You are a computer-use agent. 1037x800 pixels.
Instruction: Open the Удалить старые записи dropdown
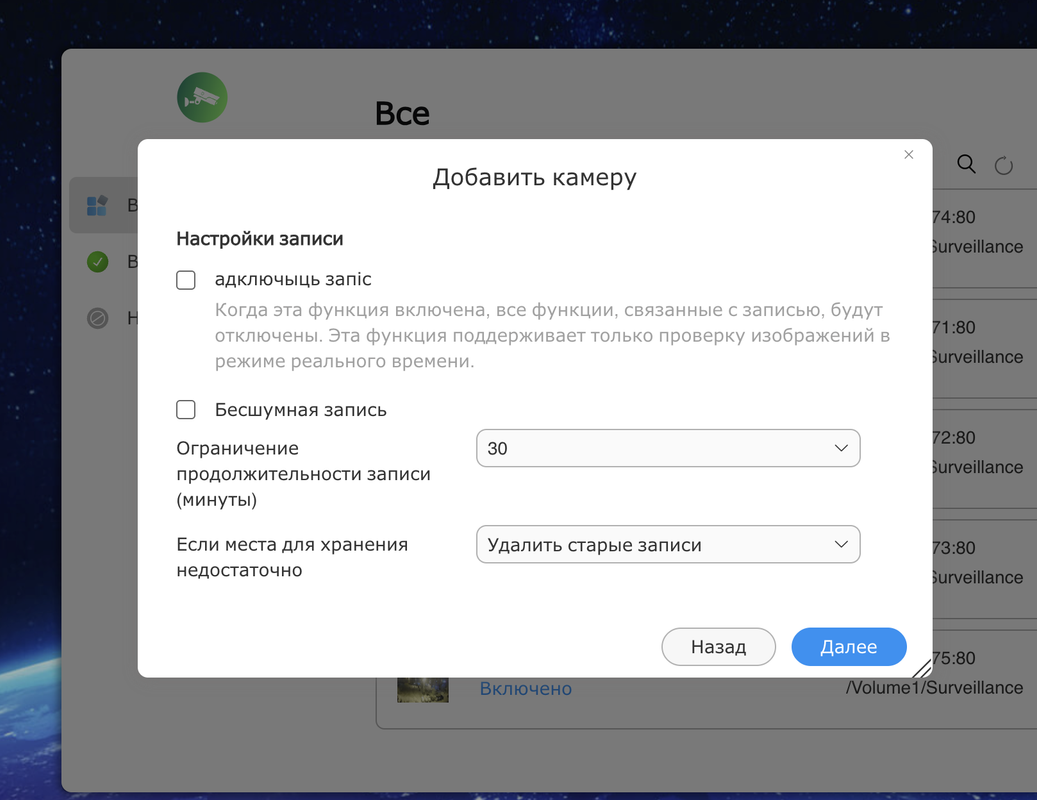click(668, 545)
